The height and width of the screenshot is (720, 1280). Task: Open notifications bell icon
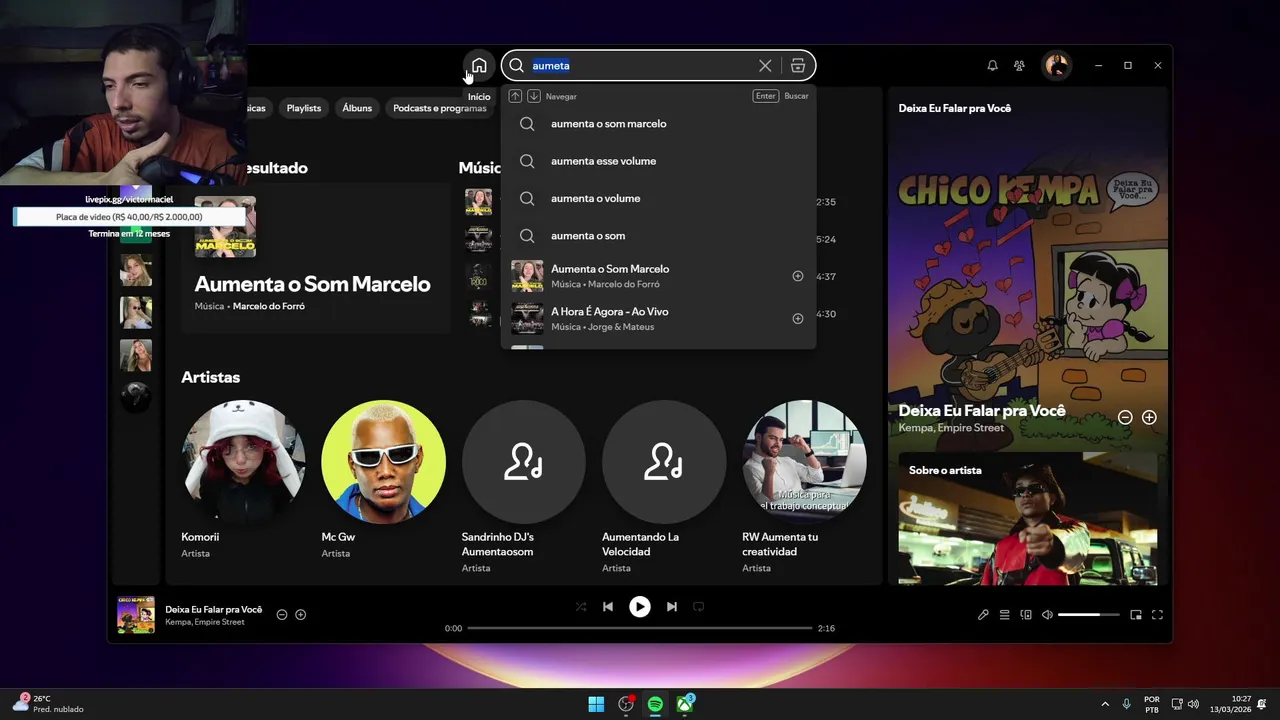pyautogui.click(x=992, y=66)
